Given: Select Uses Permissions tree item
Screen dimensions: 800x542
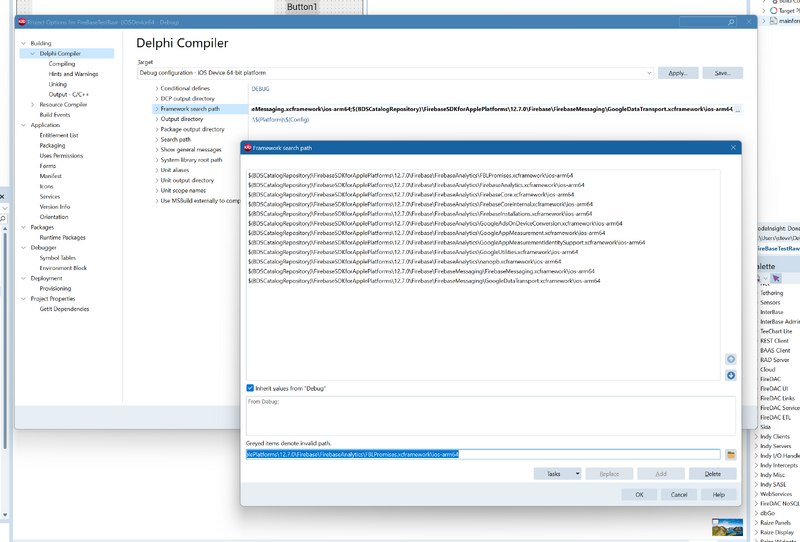Looking at the screenshot, I should click(x=61, y=156).
